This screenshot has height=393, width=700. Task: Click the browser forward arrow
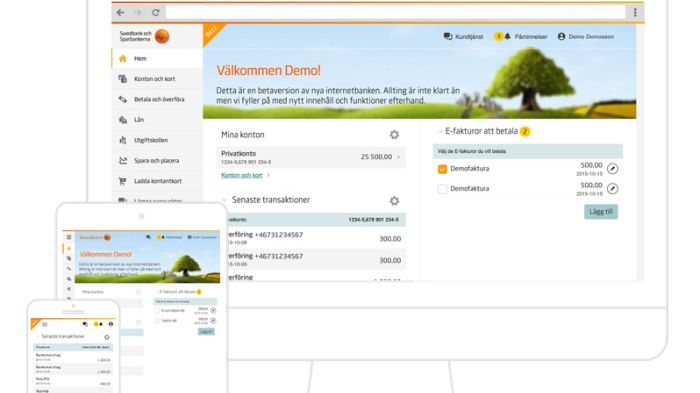138,13
